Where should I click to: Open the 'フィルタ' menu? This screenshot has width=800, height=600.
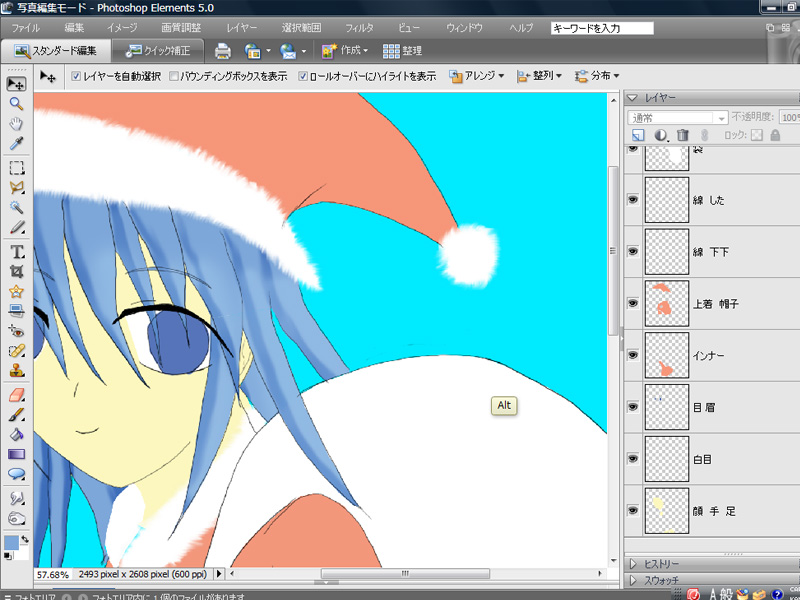pos(359,28)
